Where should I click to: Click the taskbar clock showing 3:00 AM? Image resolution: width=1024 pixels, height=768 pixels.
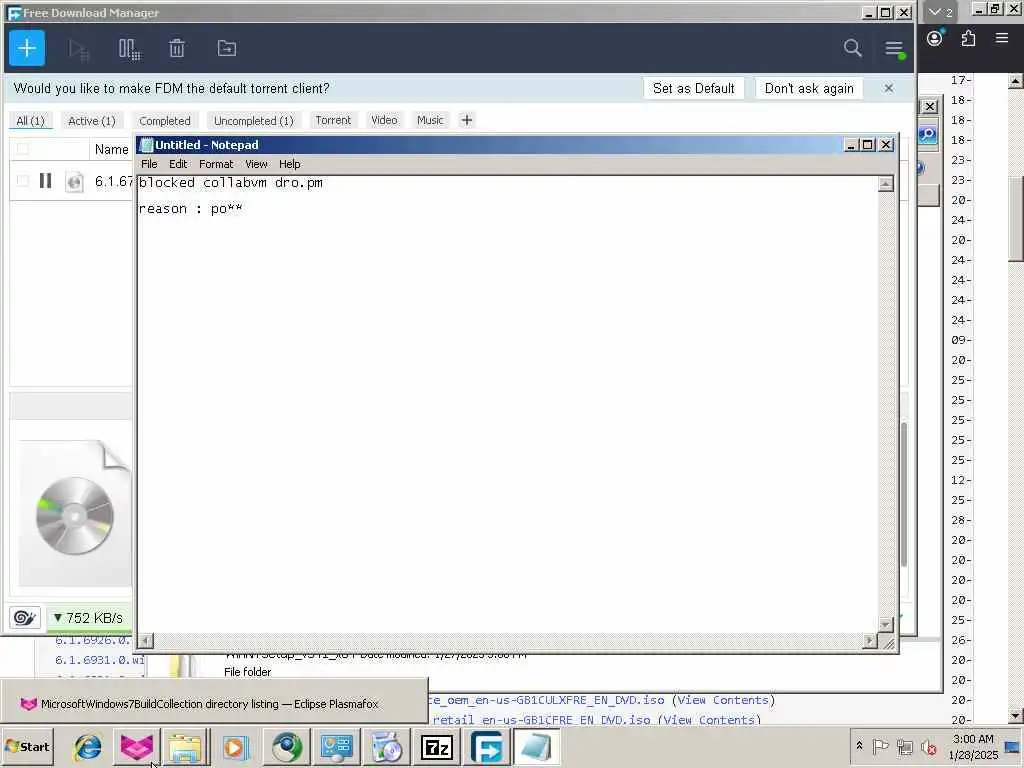click(x=973, y=746)
